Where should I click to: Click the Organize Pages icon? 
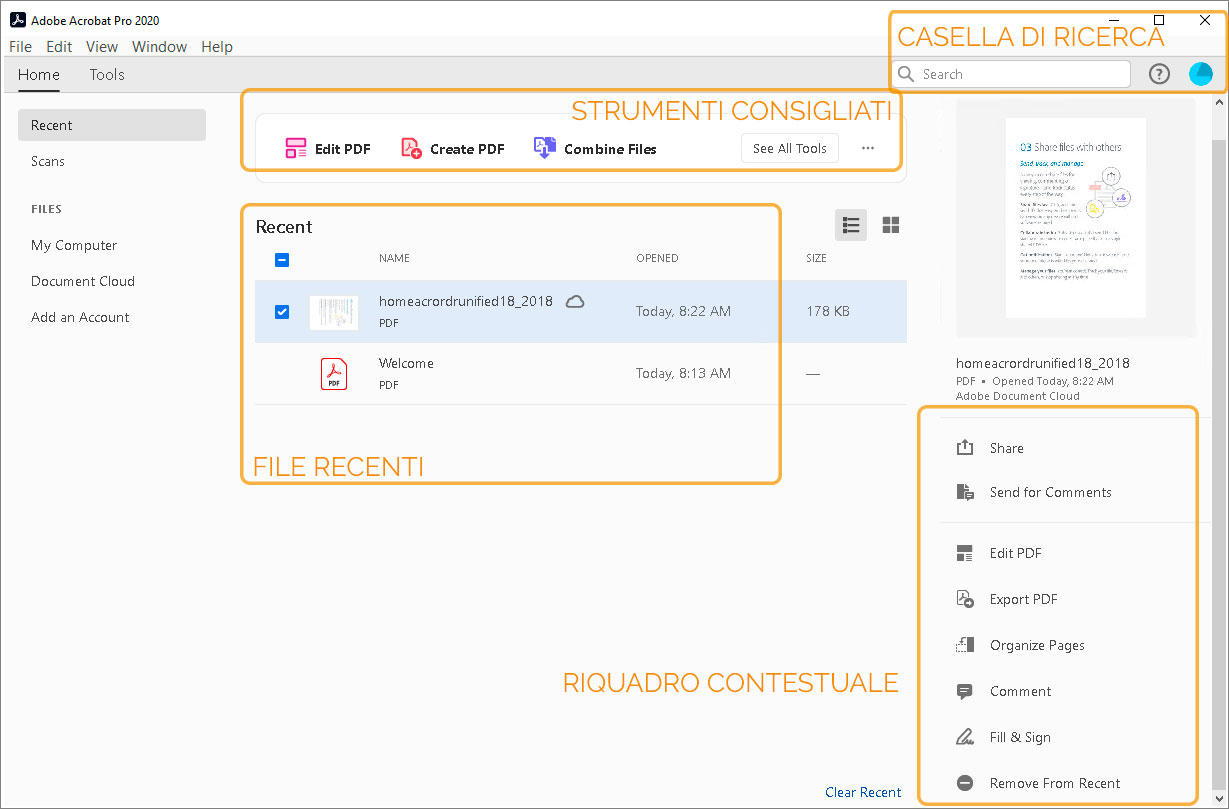[x=965, y=645]
